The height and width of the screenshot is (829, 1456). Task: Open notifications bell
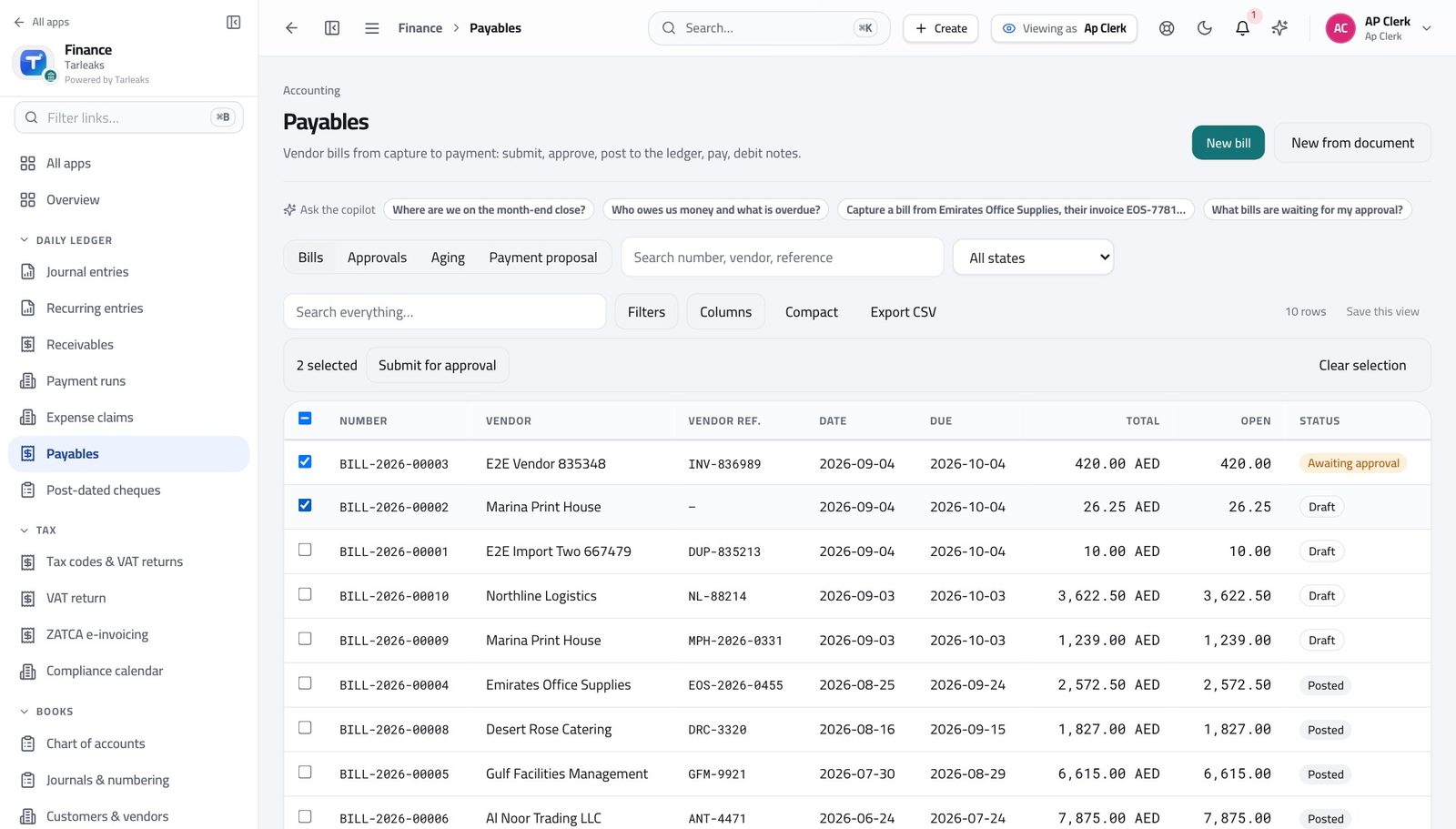click(x=1242, y=28)
